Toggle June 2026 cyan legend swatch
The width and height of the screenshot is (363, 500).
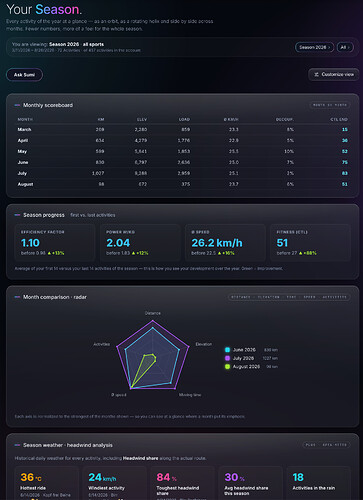tap(227, 350)
